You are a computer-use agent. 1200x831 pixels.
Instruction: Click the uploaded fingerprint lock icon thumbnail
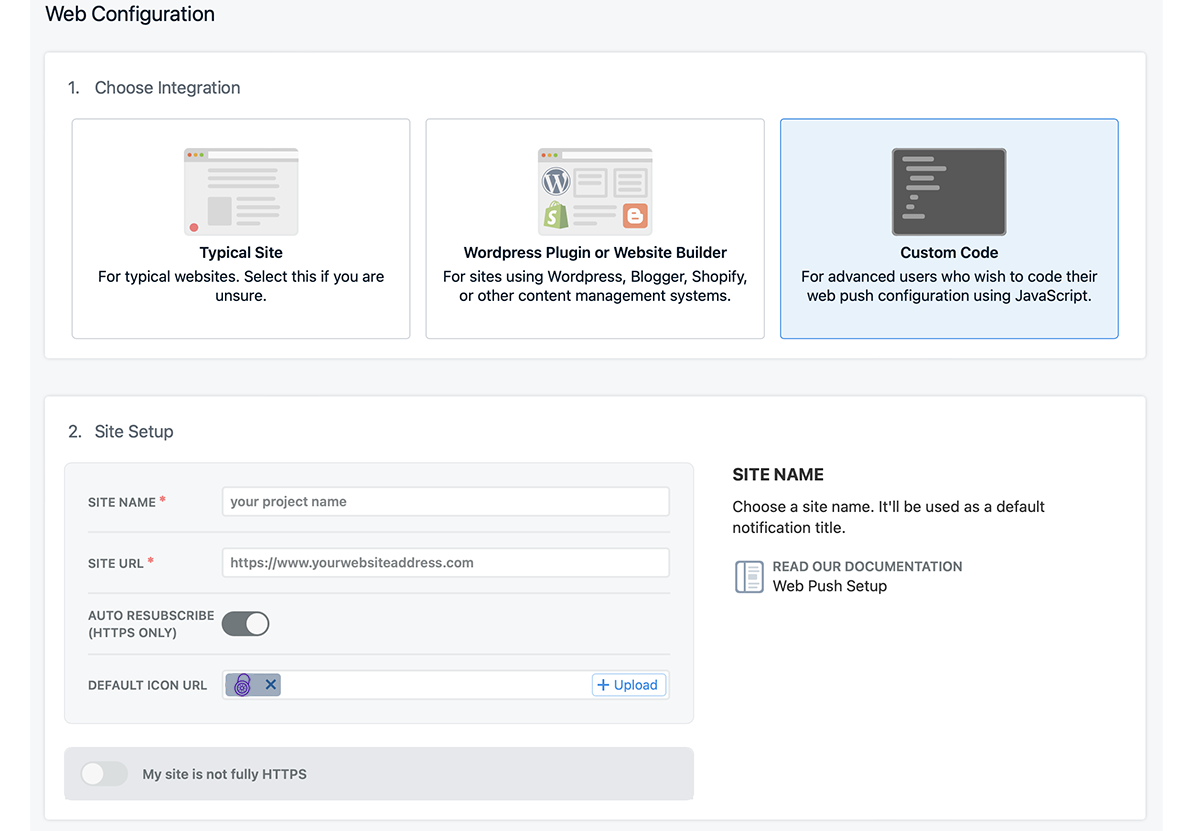(243, 685)
